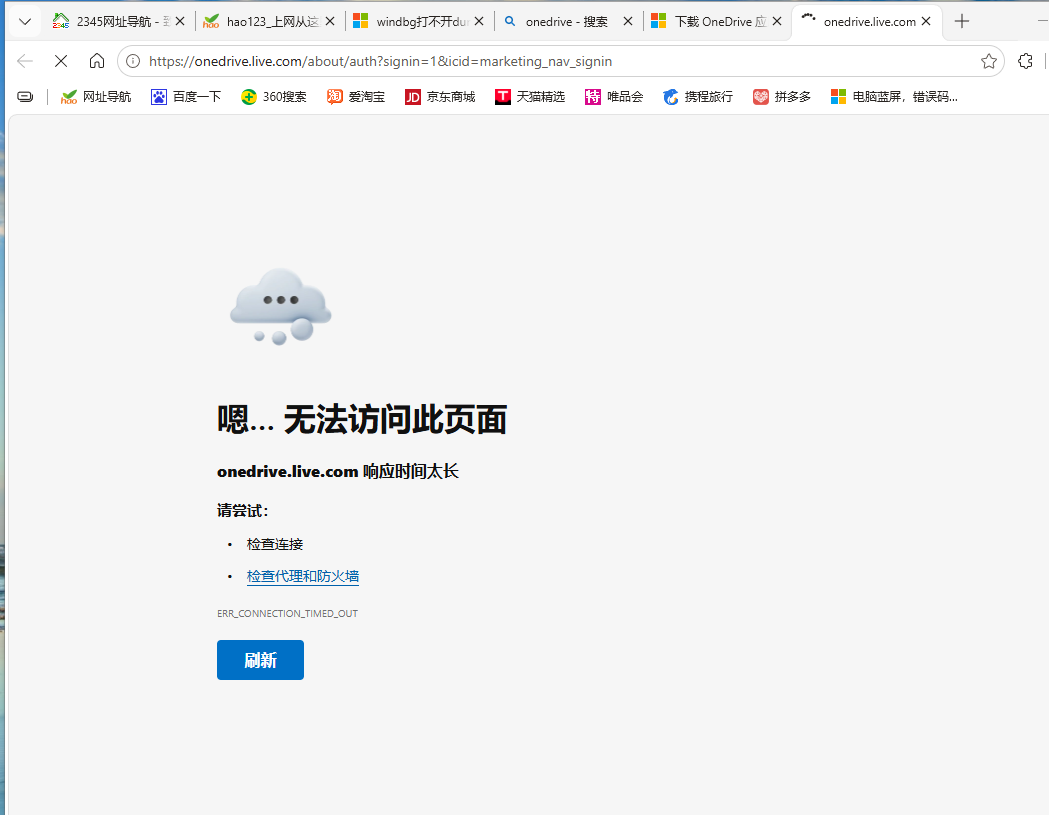
Task: Click the cloud error illustration
Action: (281, 307)
